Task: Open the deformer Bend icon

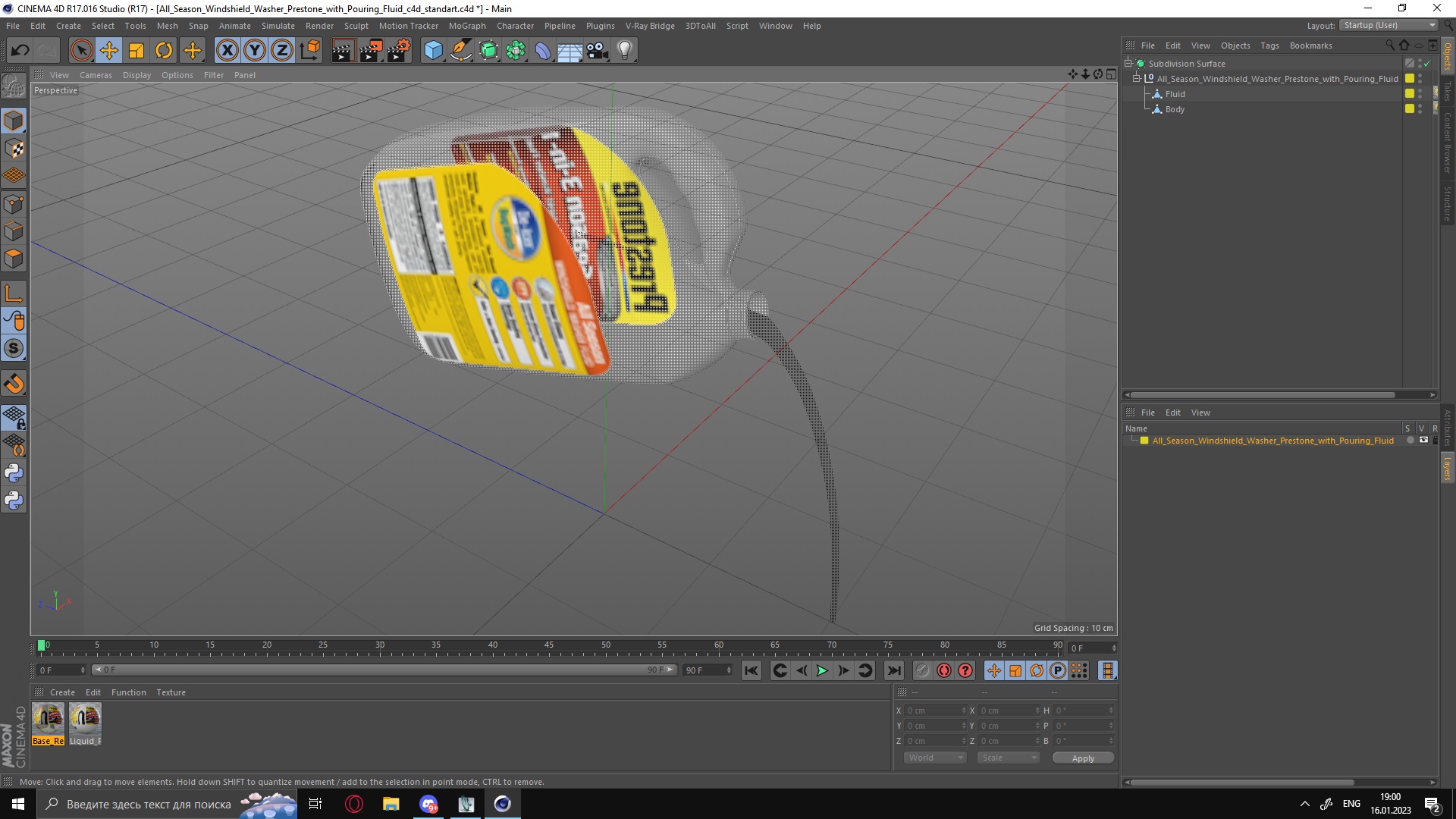Action: coord(543,51)
